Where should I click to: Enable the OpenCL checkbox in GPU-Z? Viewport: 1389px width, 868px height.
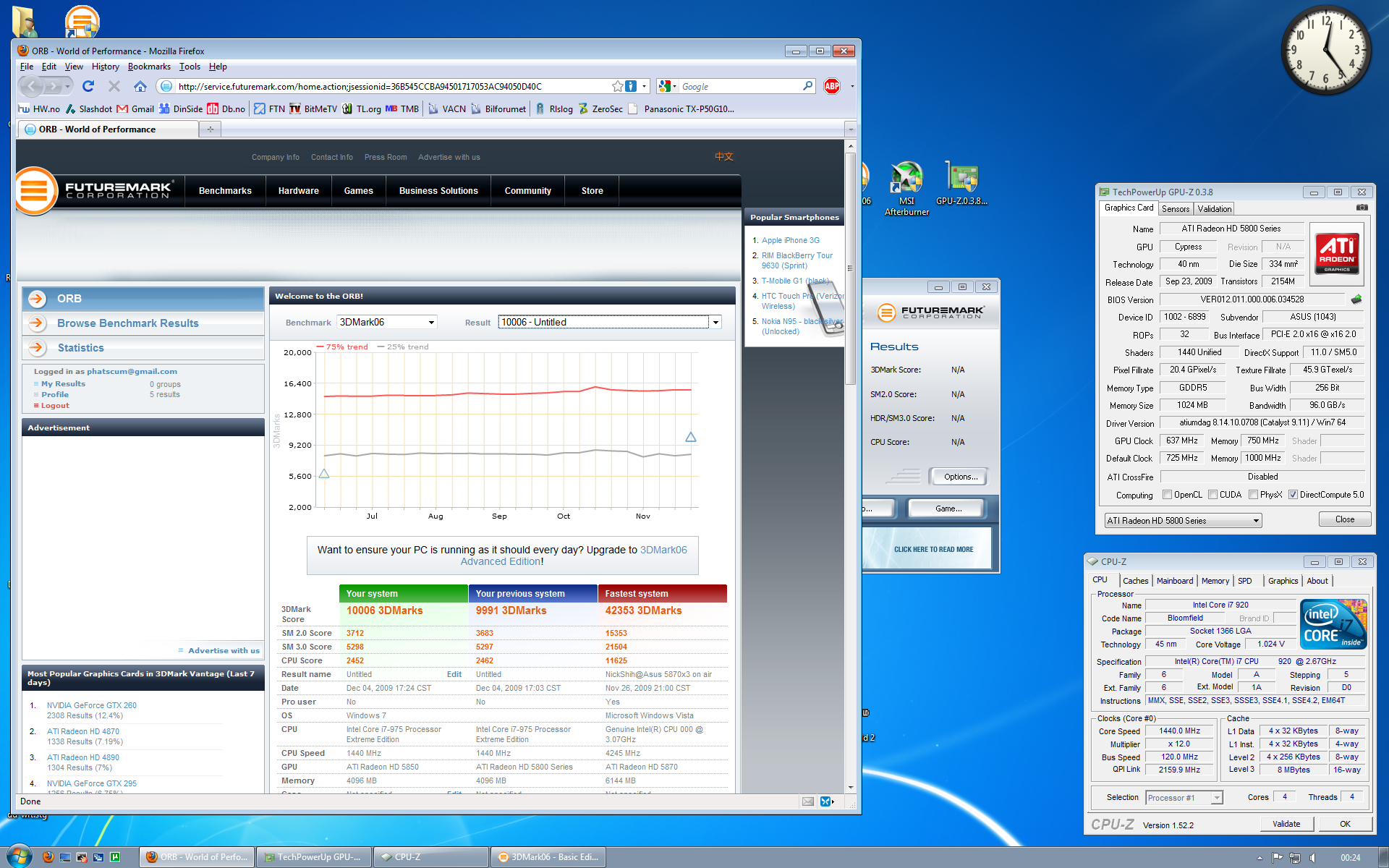pyautogui.click(x=1167, y=495)
